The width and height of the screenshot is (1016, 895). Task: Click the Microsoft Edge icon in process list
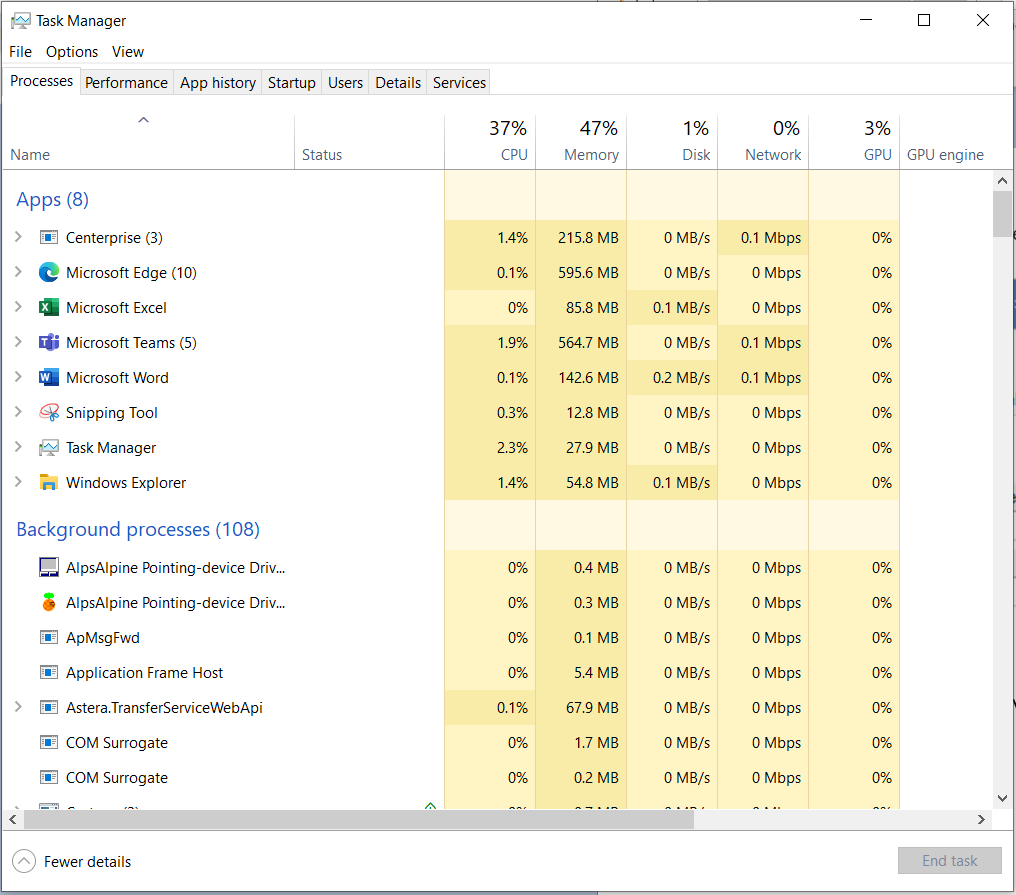48,272
